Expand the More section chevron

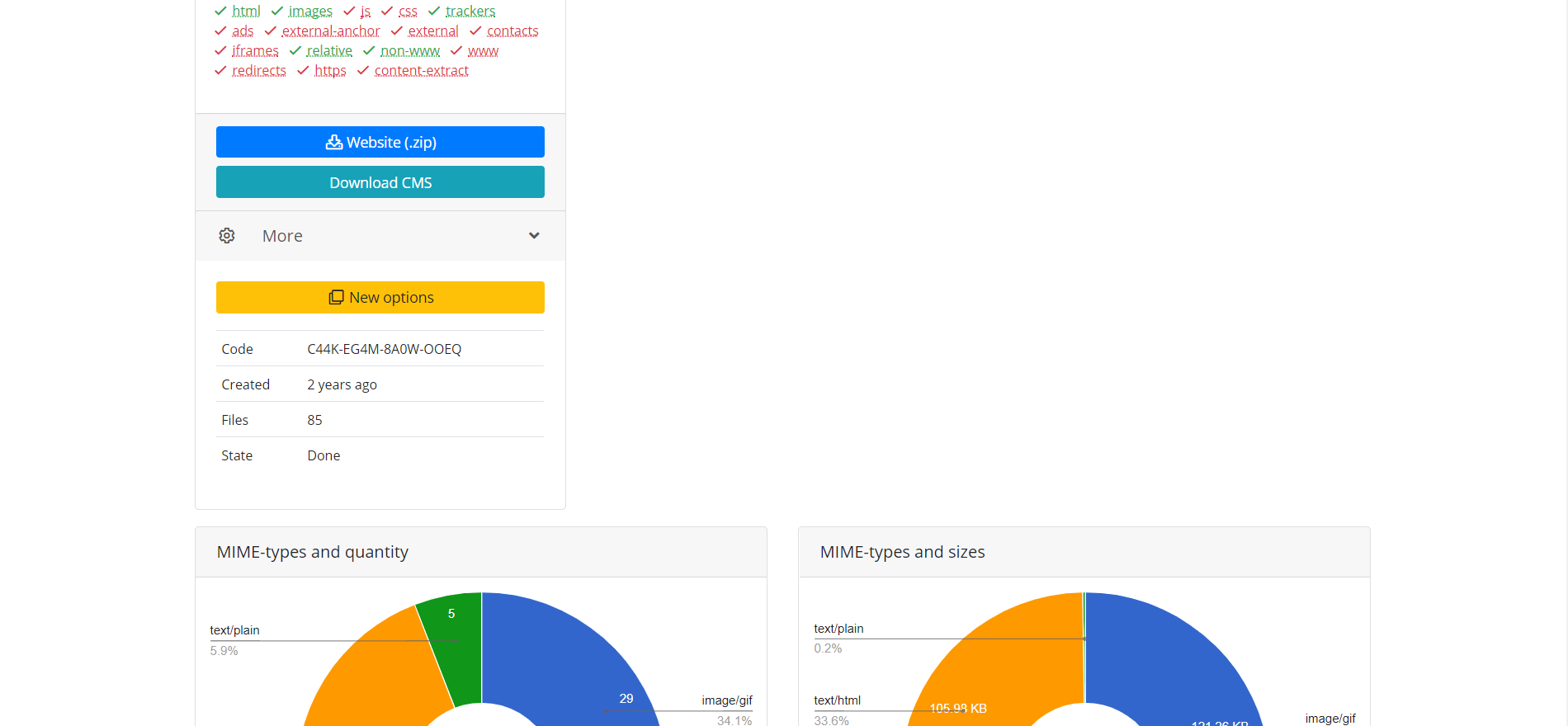534,236
